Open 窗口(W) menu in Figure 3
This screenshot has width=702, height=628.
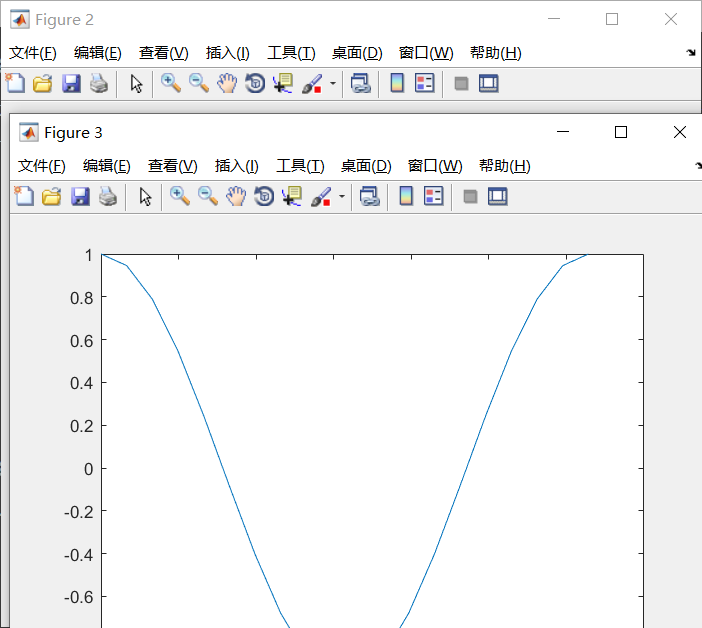point(435,166)
